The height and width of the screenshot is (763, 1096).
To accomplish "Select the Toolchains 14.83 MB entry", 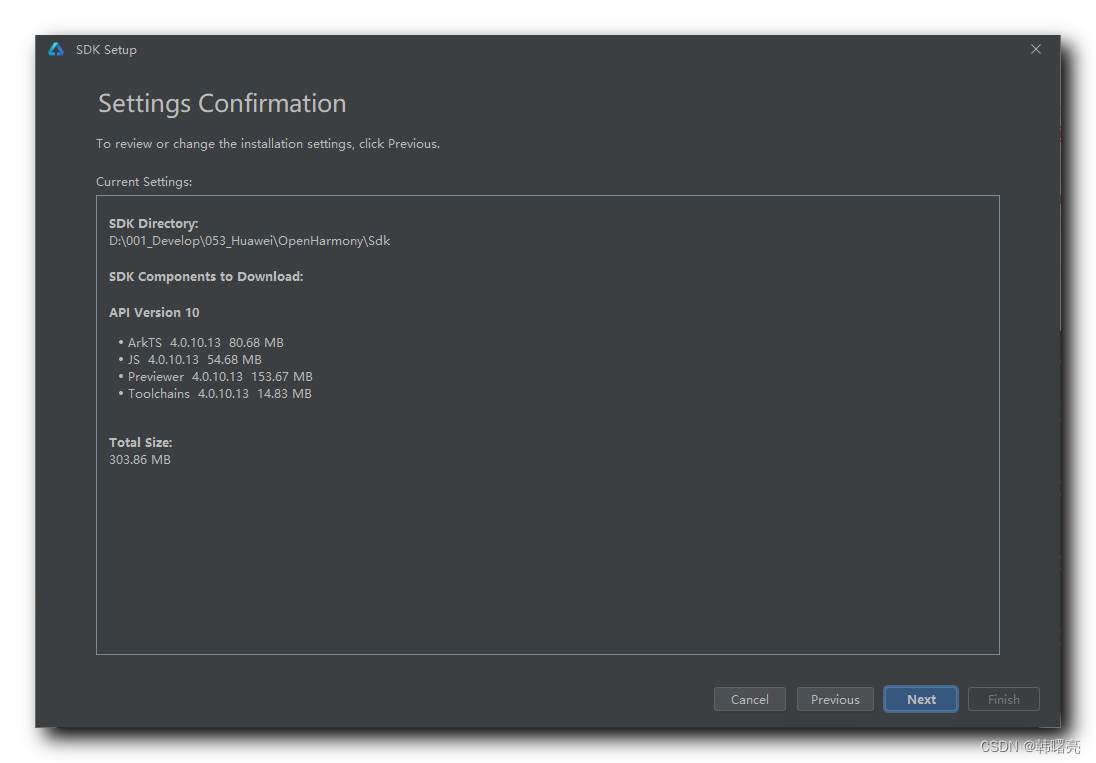I will point(219,394).
